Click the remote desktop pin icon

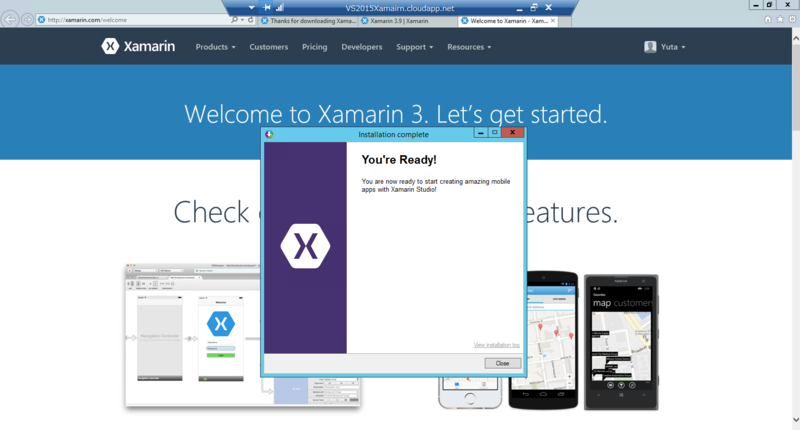click(266, 7)
